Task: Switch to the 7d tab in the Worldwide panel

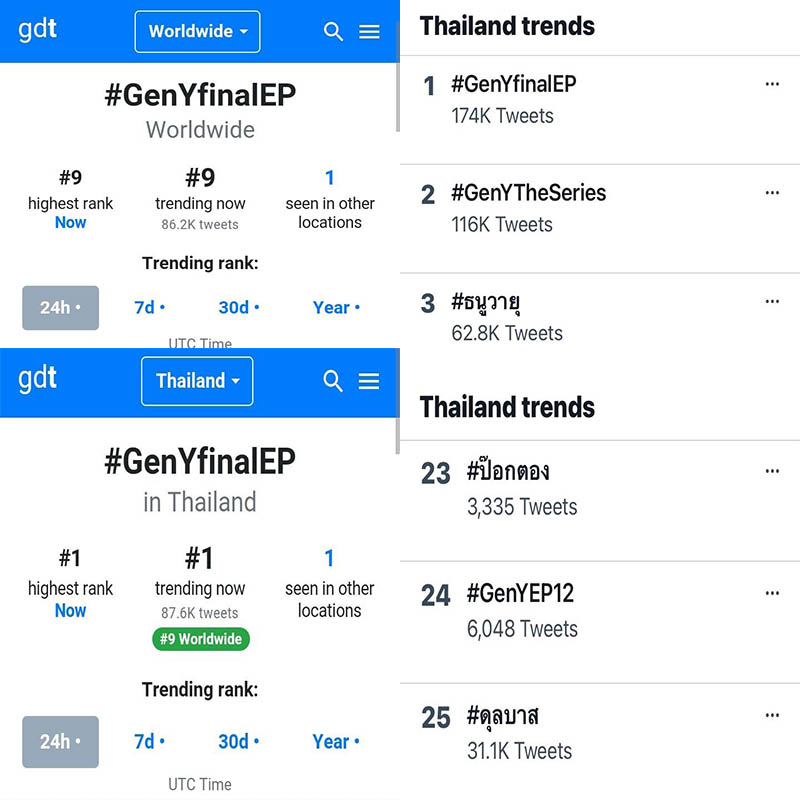Action: tap(149, 307)
